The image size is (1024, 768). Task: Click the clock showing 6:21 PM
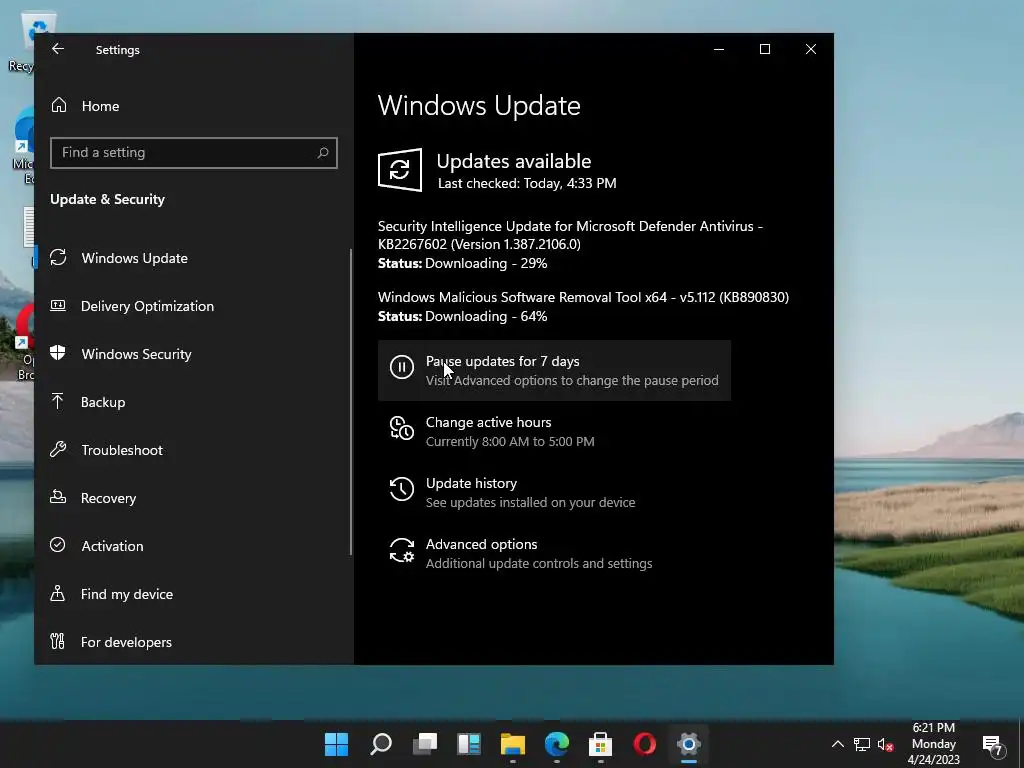(x=933, y=728)
